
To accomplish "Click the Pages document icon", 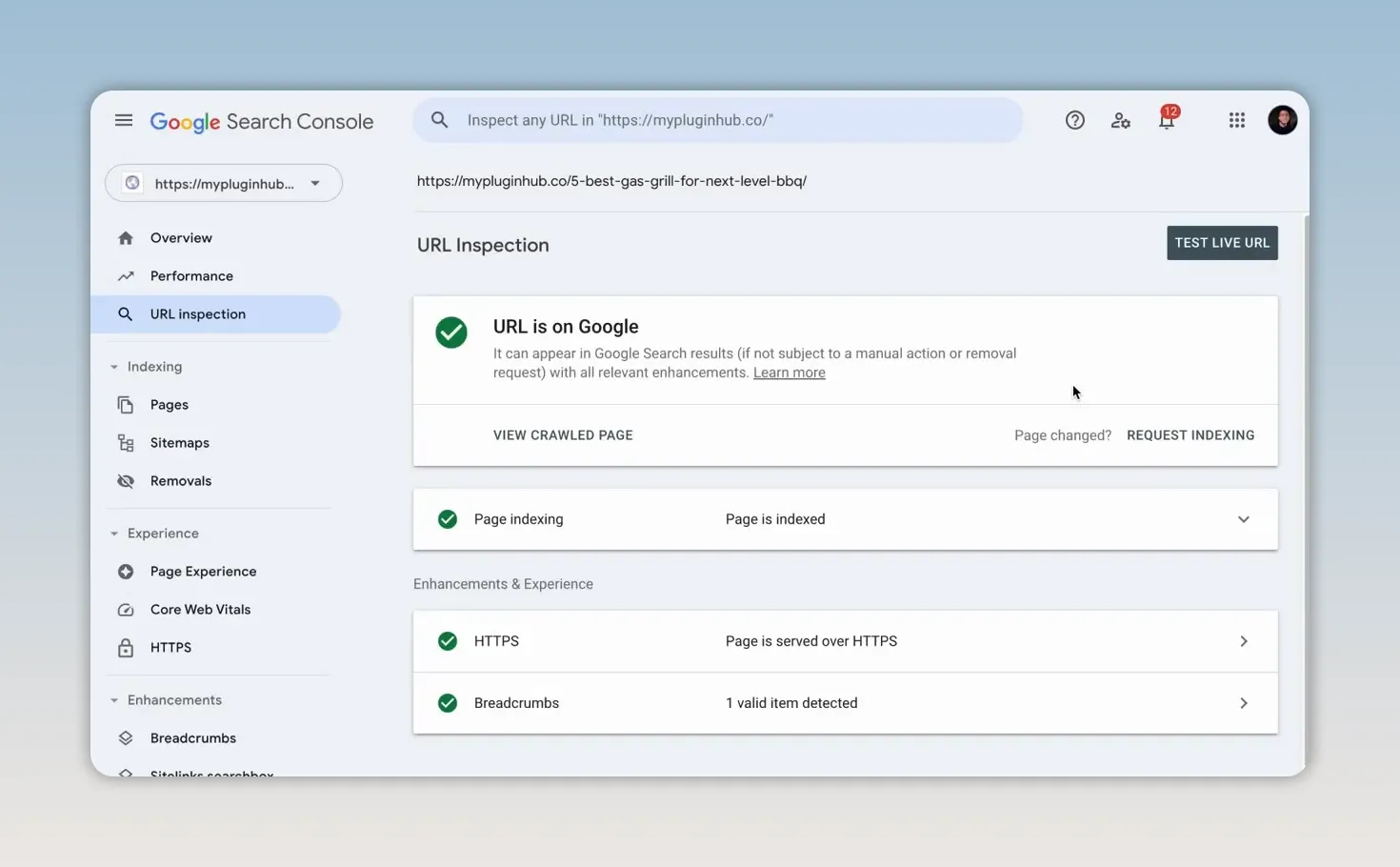I will [126, 405].
